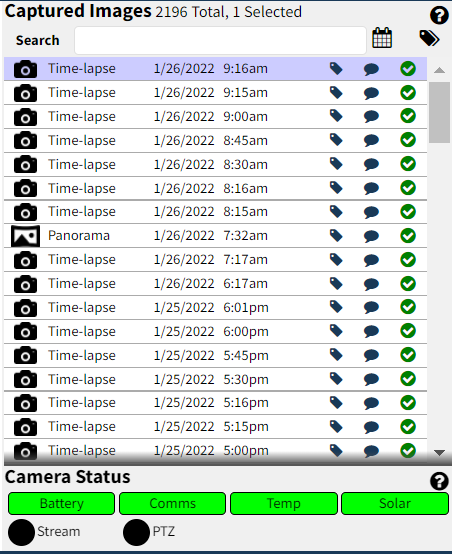The height and width of the screenshot is (554, 452).
Task: Select the 1/25/2022 6:00pm Time-lapse row
Action: click(215, 331)
